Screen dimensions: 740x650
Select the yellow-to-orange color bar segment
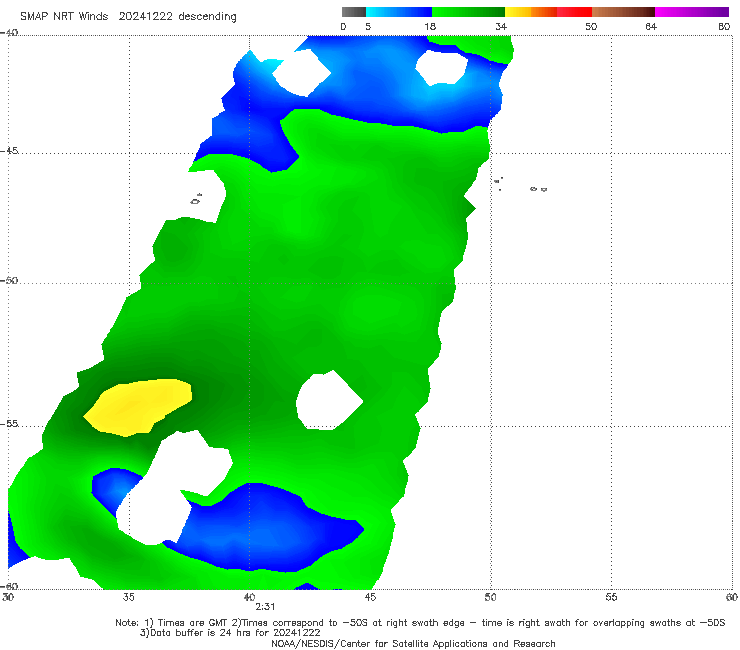(x=531, y=12)
